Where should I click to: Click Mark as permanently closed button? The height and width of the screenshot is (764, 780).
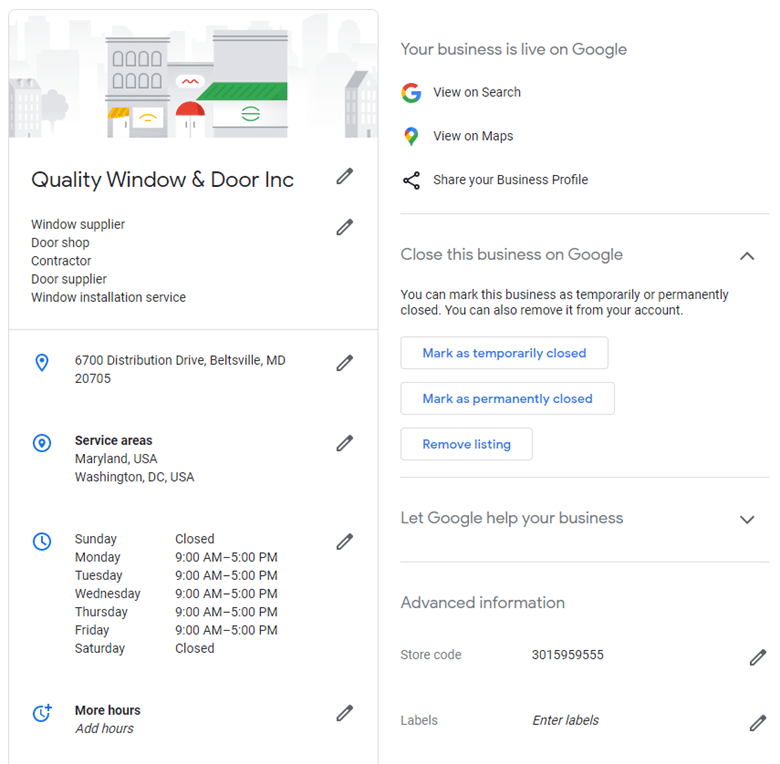pos(507,398)
